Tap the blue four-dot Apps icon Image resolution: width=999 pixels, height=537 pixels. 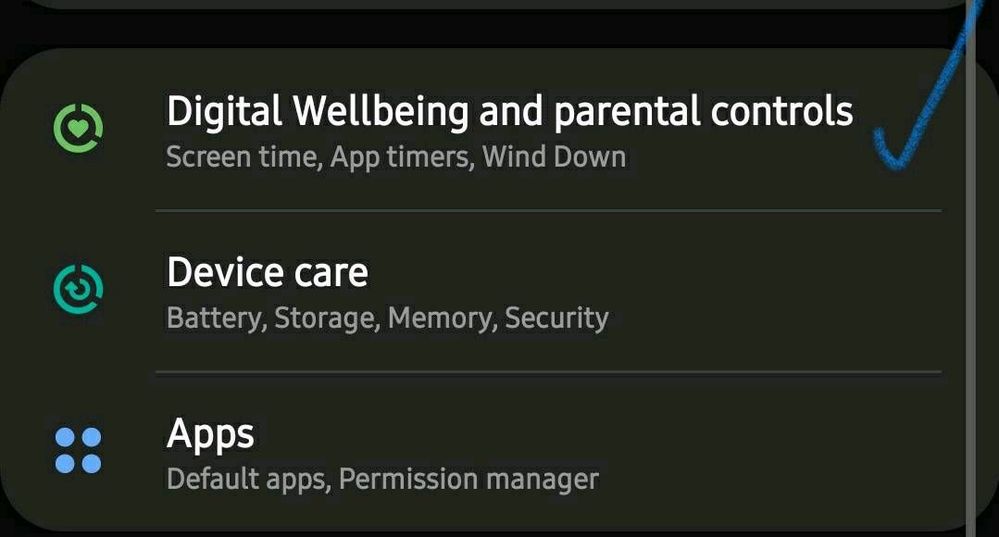[78, 450]
